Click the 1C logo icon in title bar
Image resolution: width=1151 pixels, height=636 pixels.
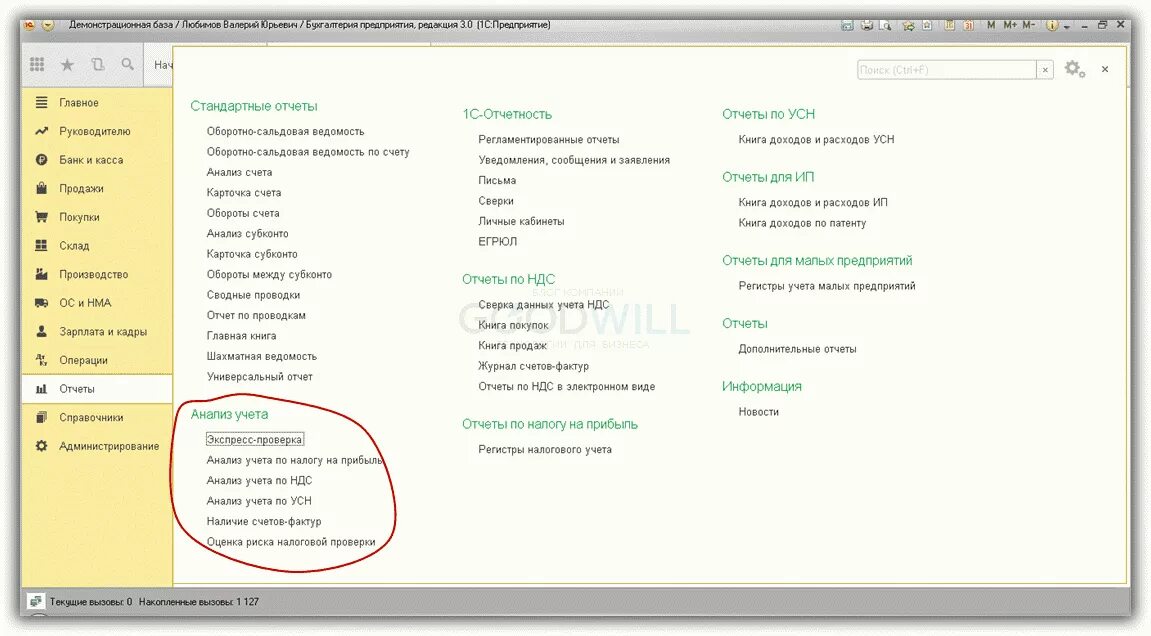pos(29,24)
